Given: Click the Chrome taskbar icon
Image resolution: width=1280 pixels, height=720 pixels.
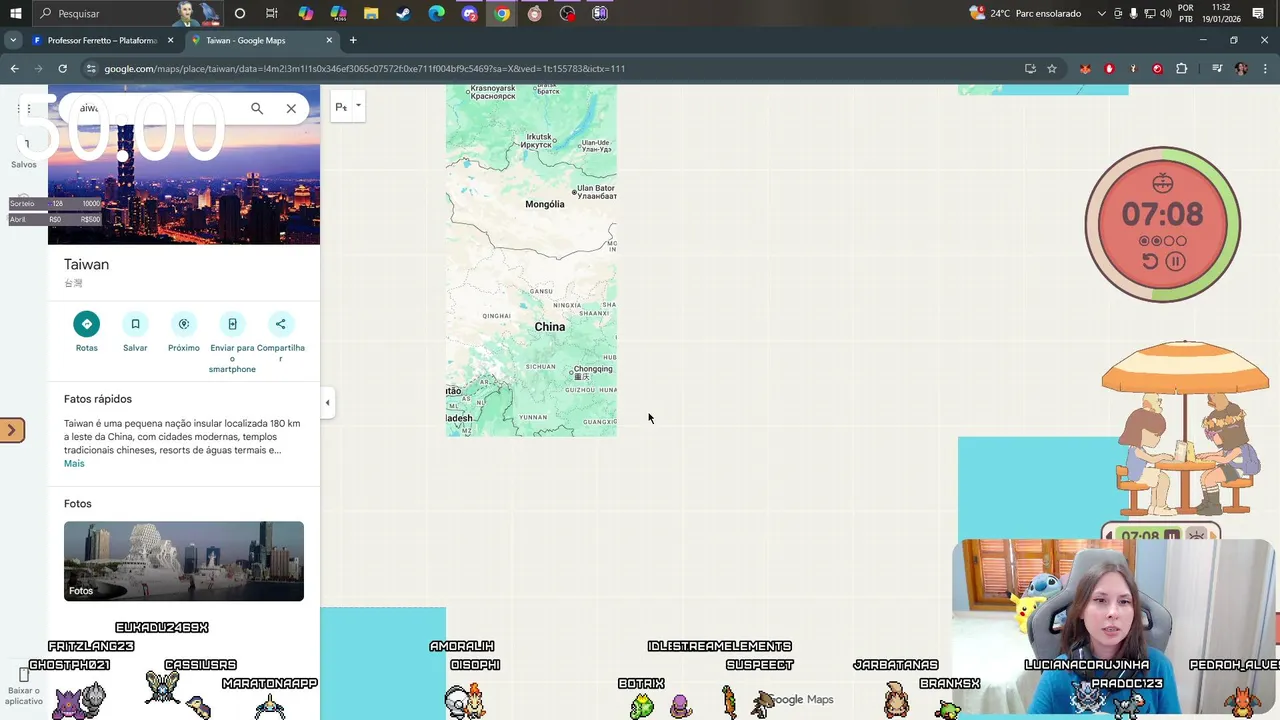Looking at the screenshot, I should coord(502,14).
